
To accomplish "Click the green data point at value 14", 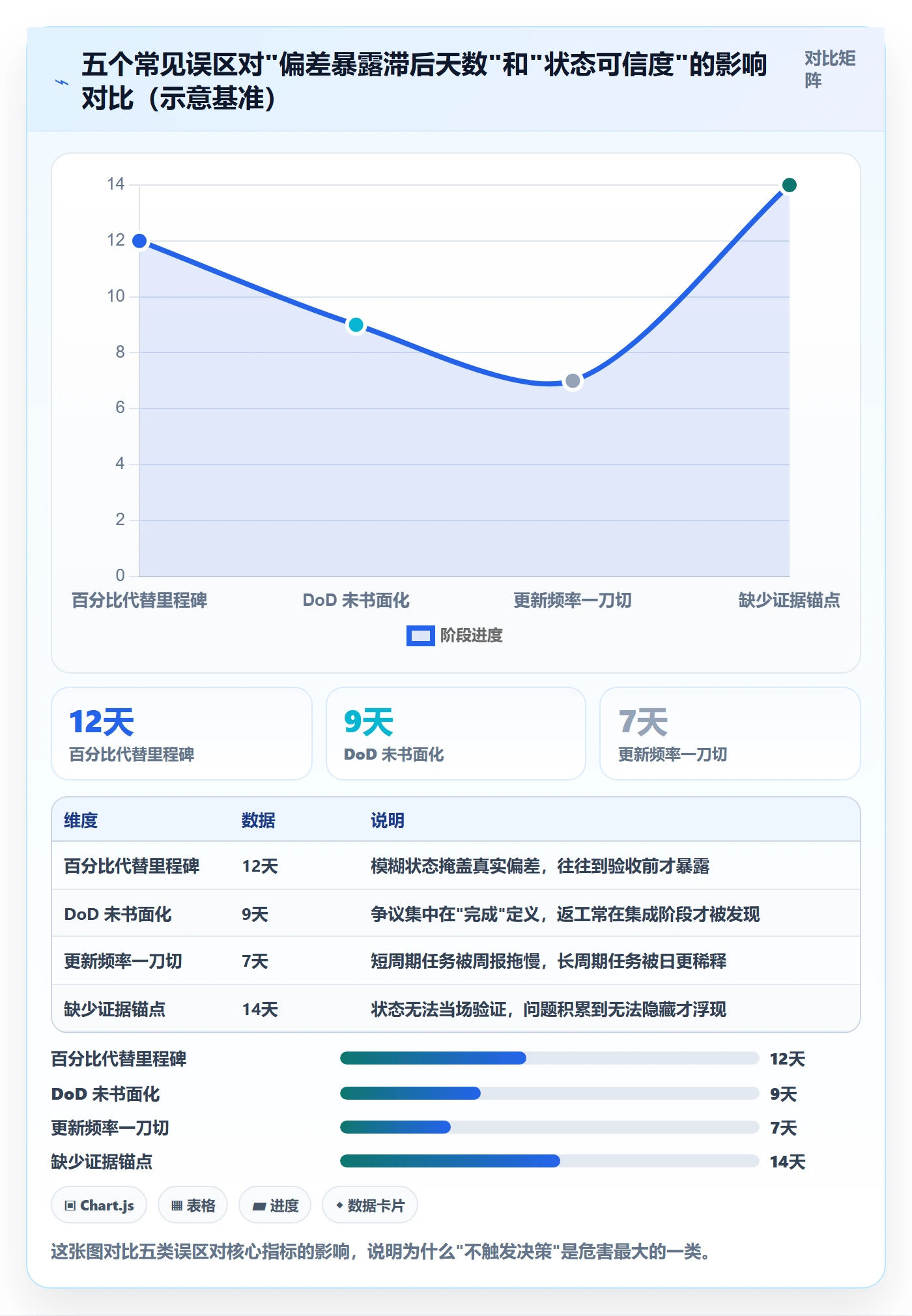I will 789,185.
